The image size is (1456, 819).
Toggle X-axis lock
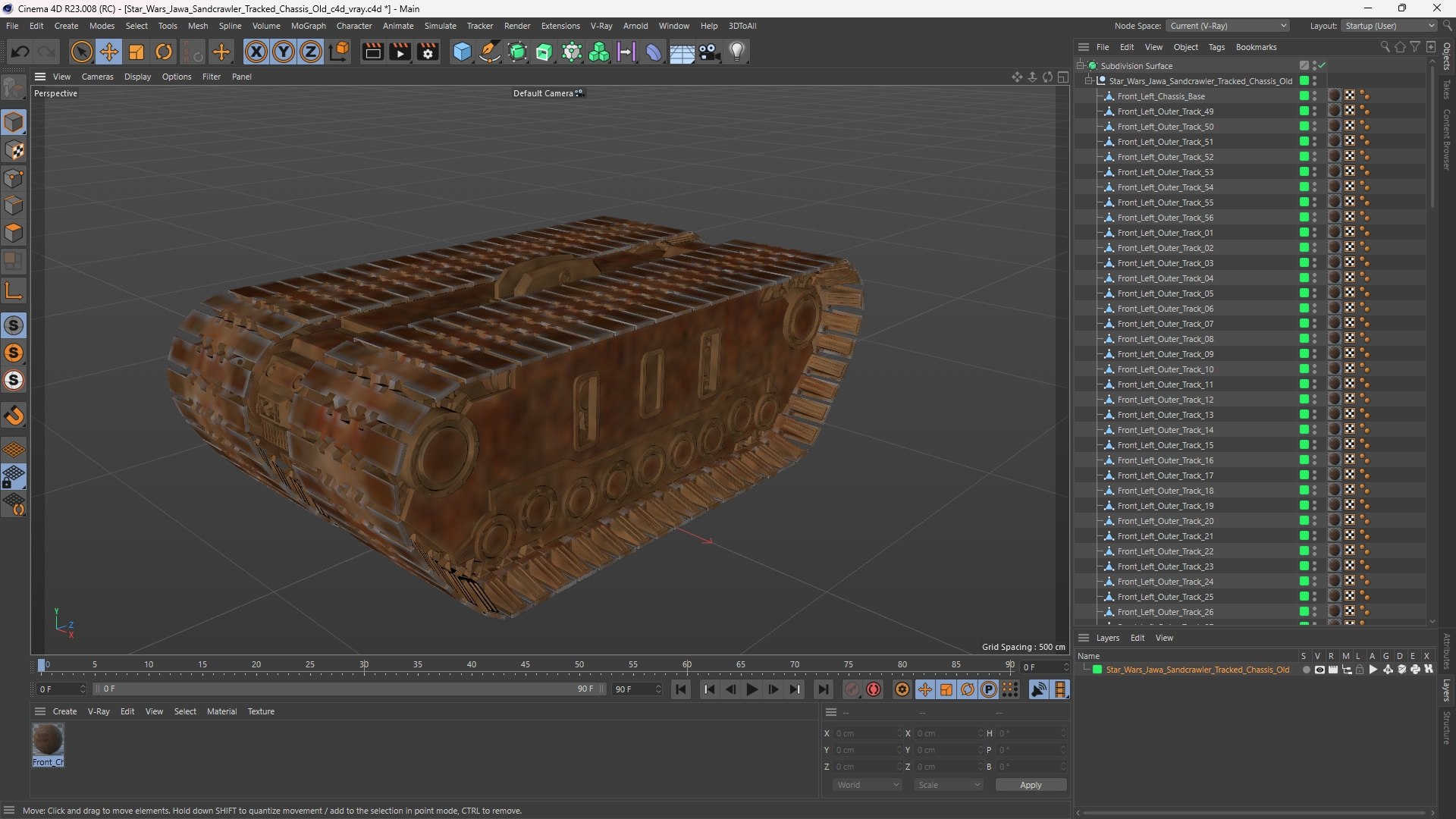click(256, 52)
